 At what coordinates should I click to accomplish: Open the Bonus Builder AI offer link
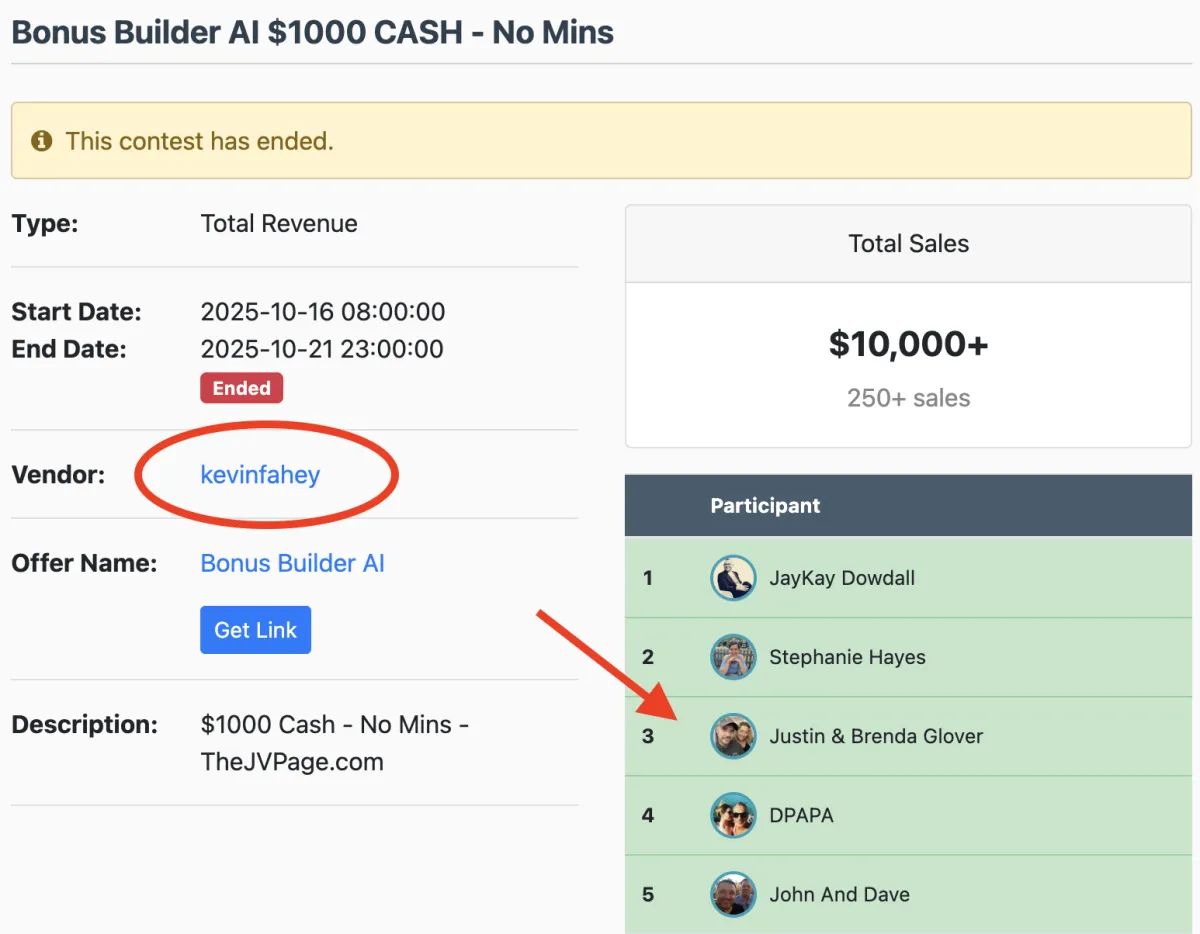click(x=292, y=563)
